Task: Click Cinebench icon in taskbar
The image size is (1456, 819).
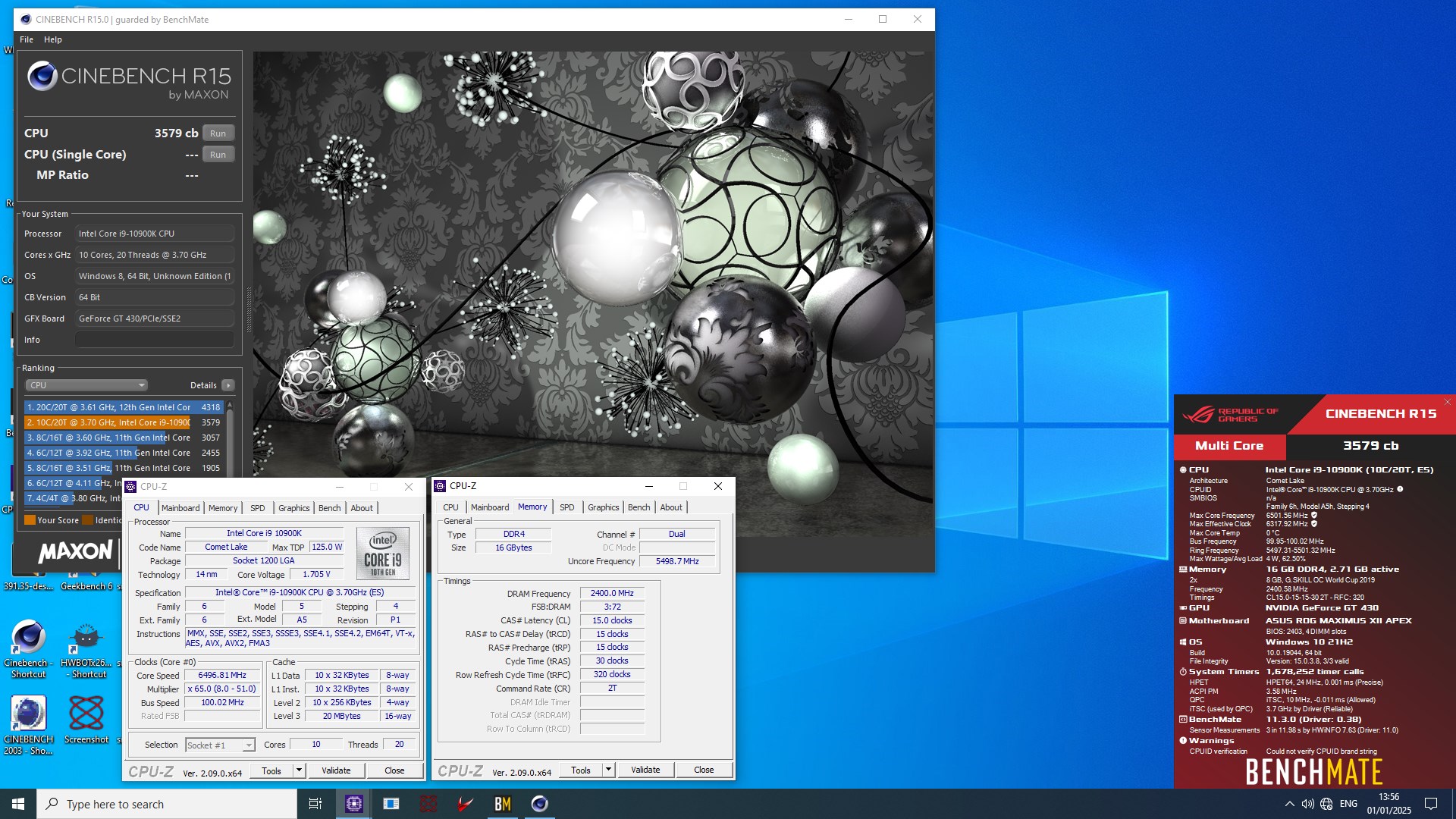Action: tap(540, 804)
